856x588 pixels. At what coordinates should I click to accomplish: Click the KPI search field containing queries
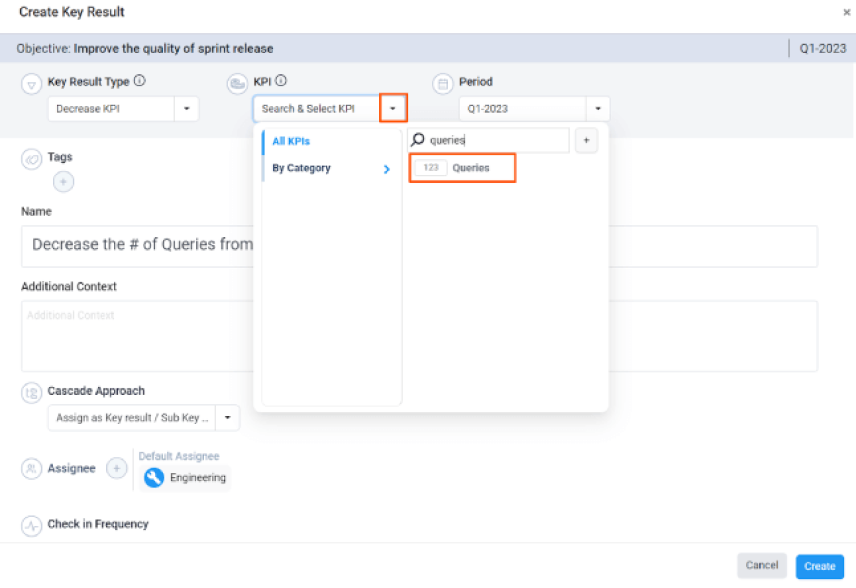pos(489,140)
